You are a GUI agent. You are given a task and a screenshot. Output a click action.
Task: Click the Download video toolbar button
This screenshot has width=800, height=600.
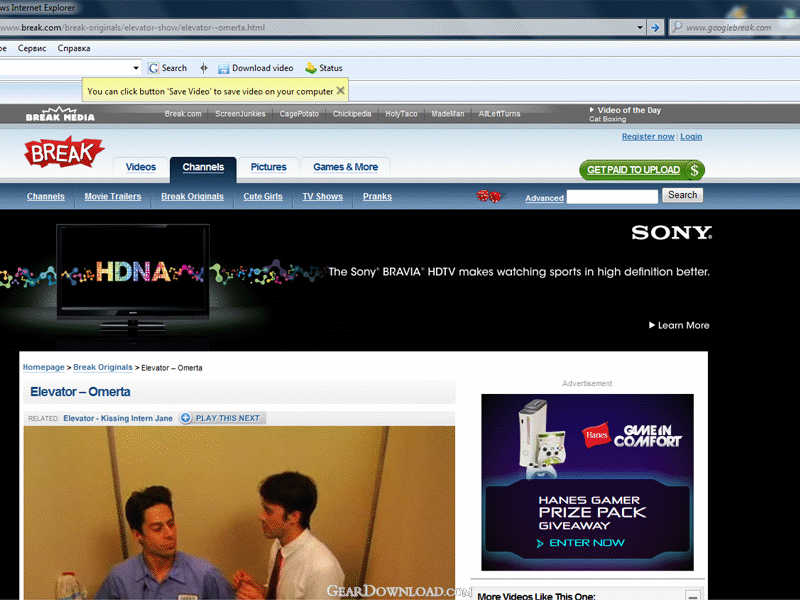256,68
